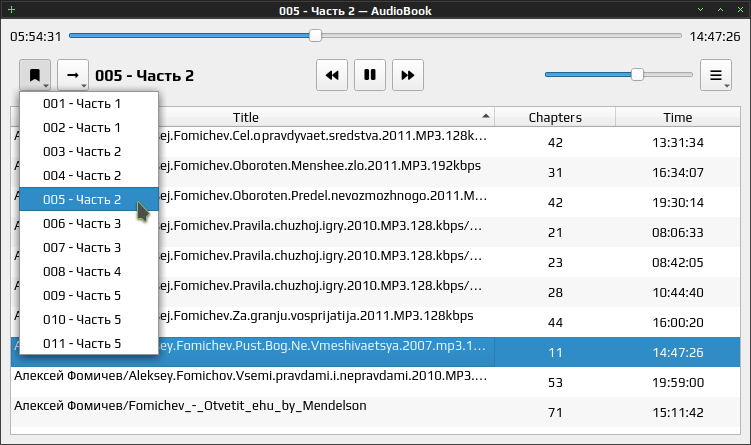Click the chapters count 53
751x445 pixels.
pos(555,383)
